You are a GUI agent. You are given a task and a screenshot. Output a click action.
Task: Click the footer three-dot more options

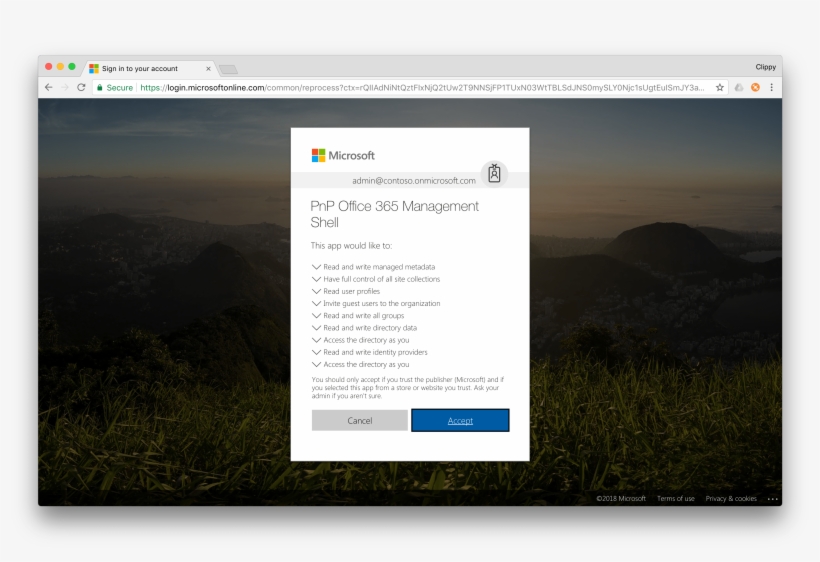click(x=773, y=499)
